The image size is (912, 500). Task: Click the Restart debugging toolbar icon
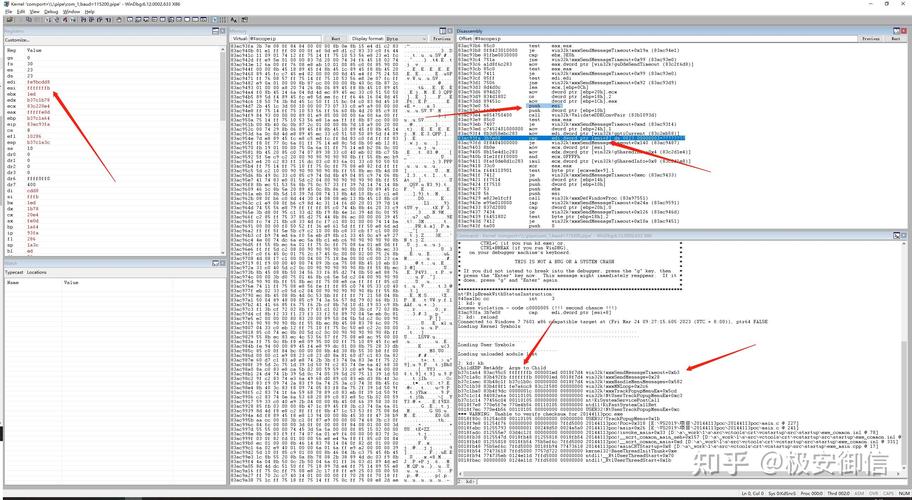(56, 20)
